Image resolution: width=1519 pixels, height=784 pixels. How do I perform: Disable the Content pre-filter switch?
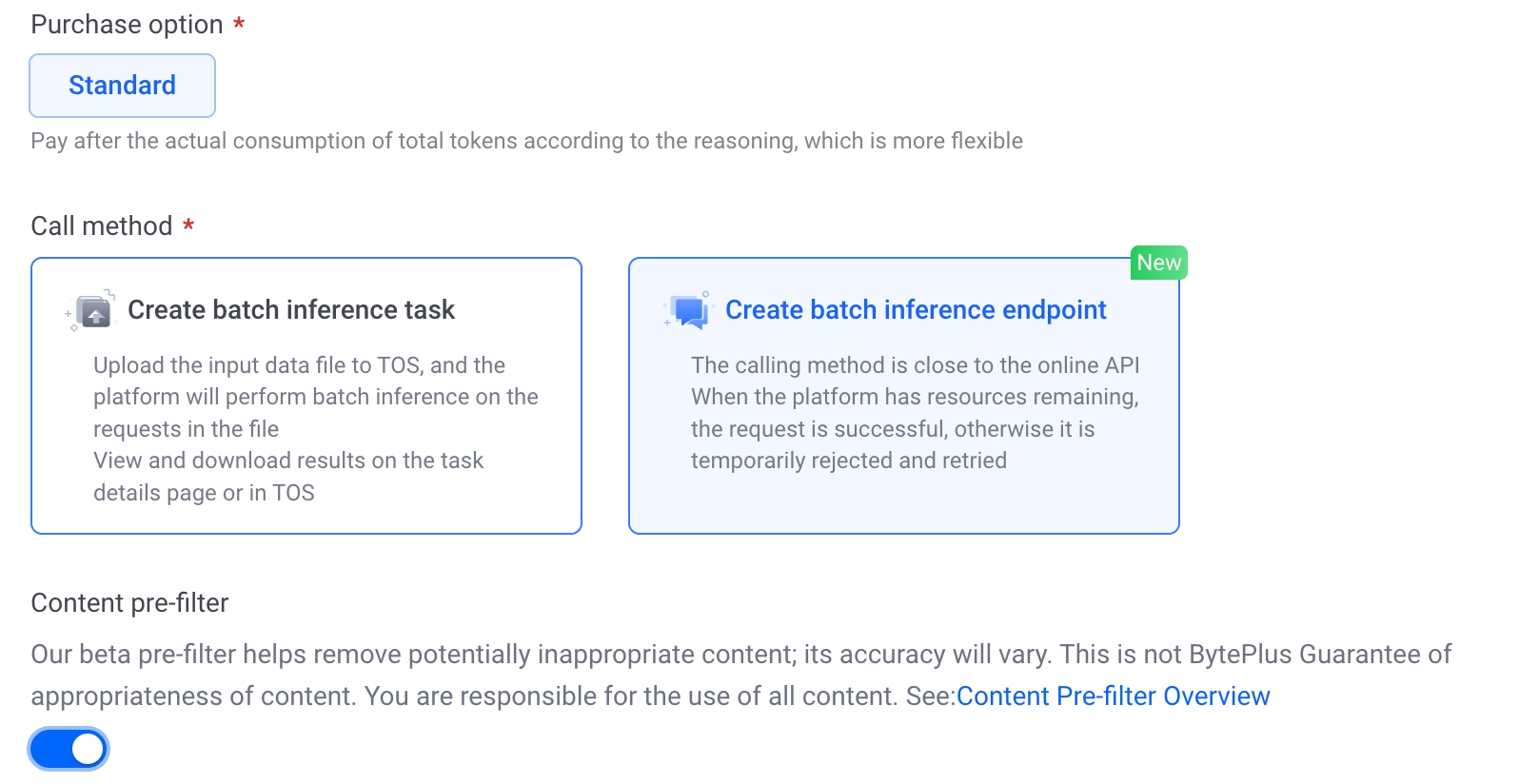coord(69,749)
